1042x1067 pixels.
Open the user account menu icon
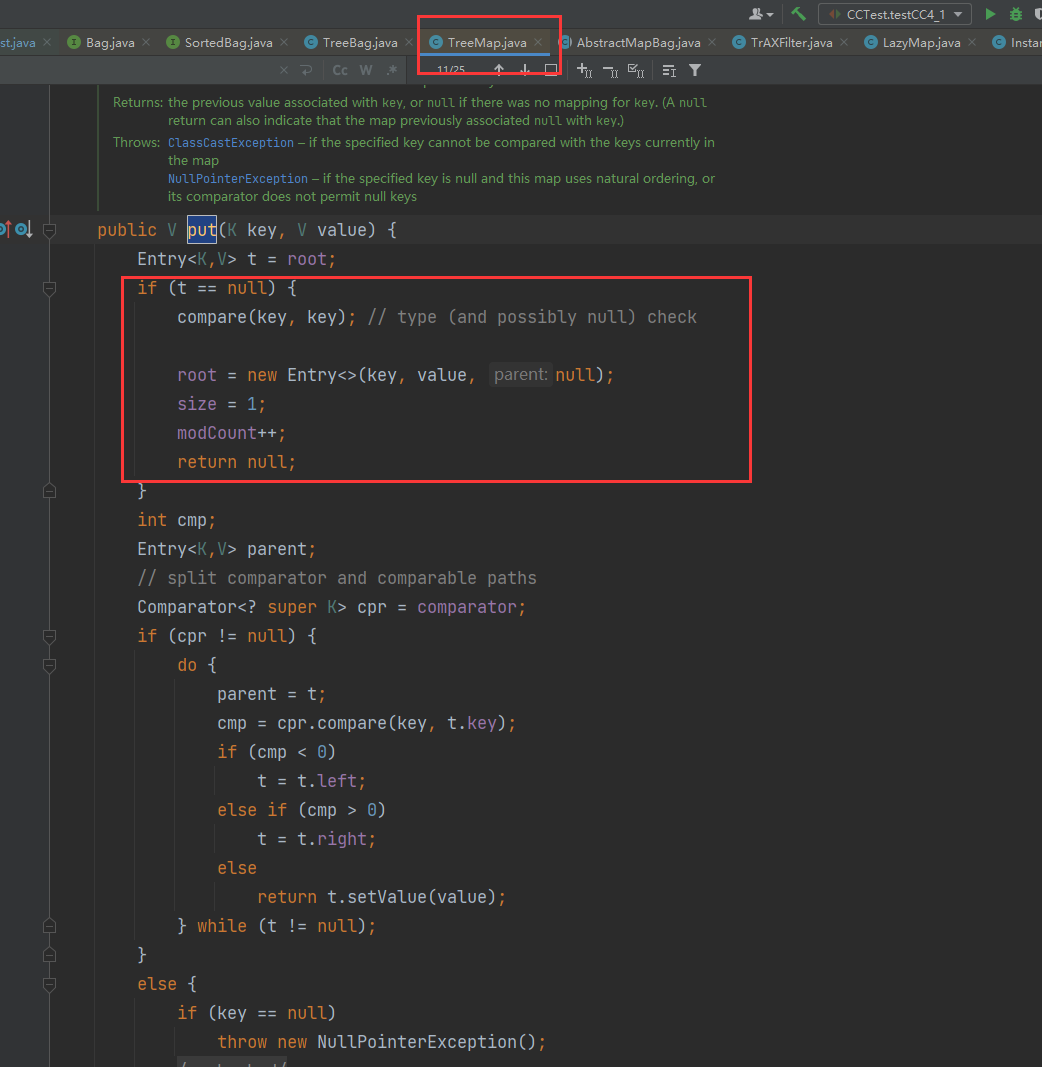click(760, 14)
